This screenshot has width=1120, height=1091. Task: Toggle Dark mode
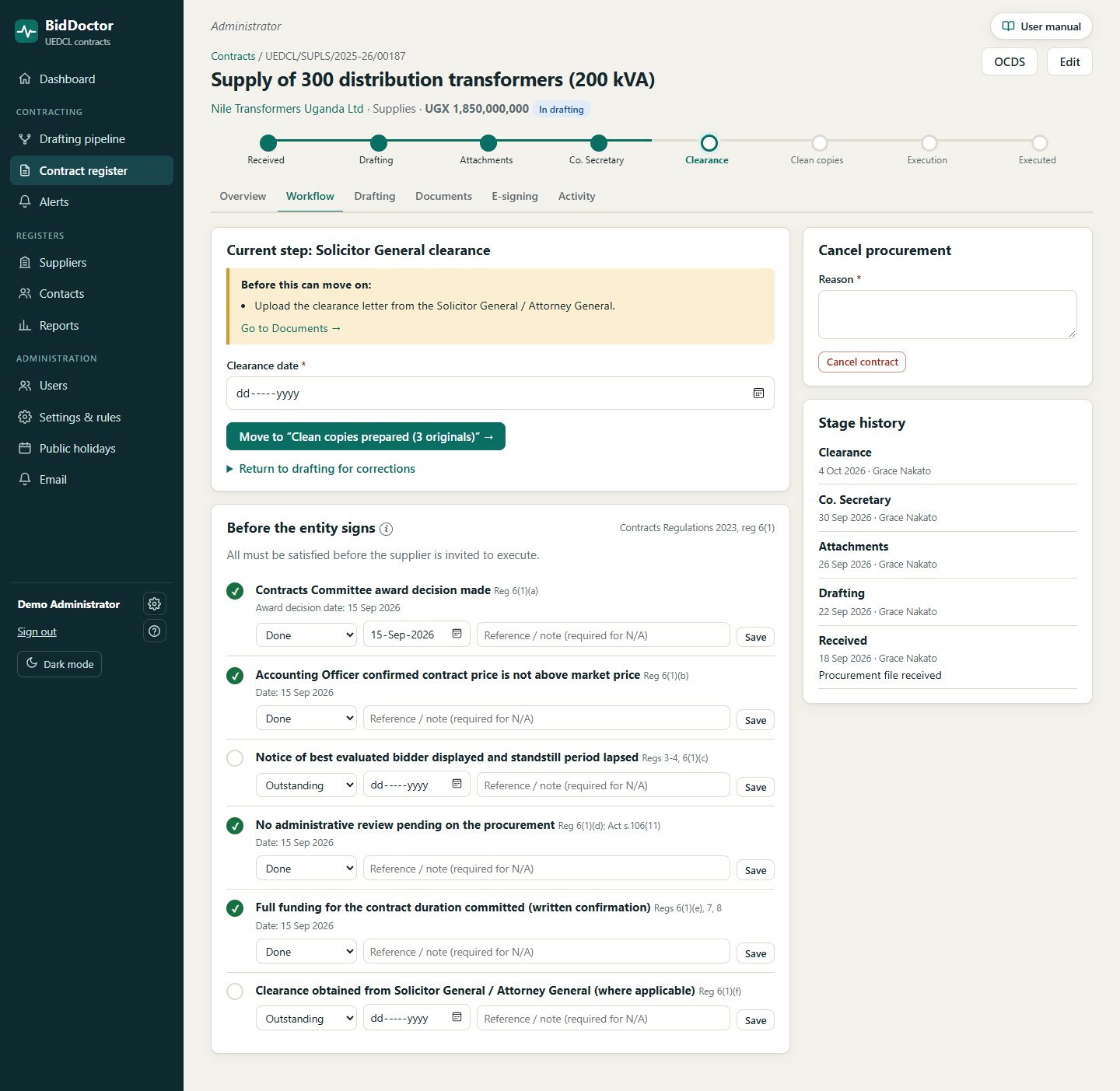pyautogui.click(x=59, y=664)
